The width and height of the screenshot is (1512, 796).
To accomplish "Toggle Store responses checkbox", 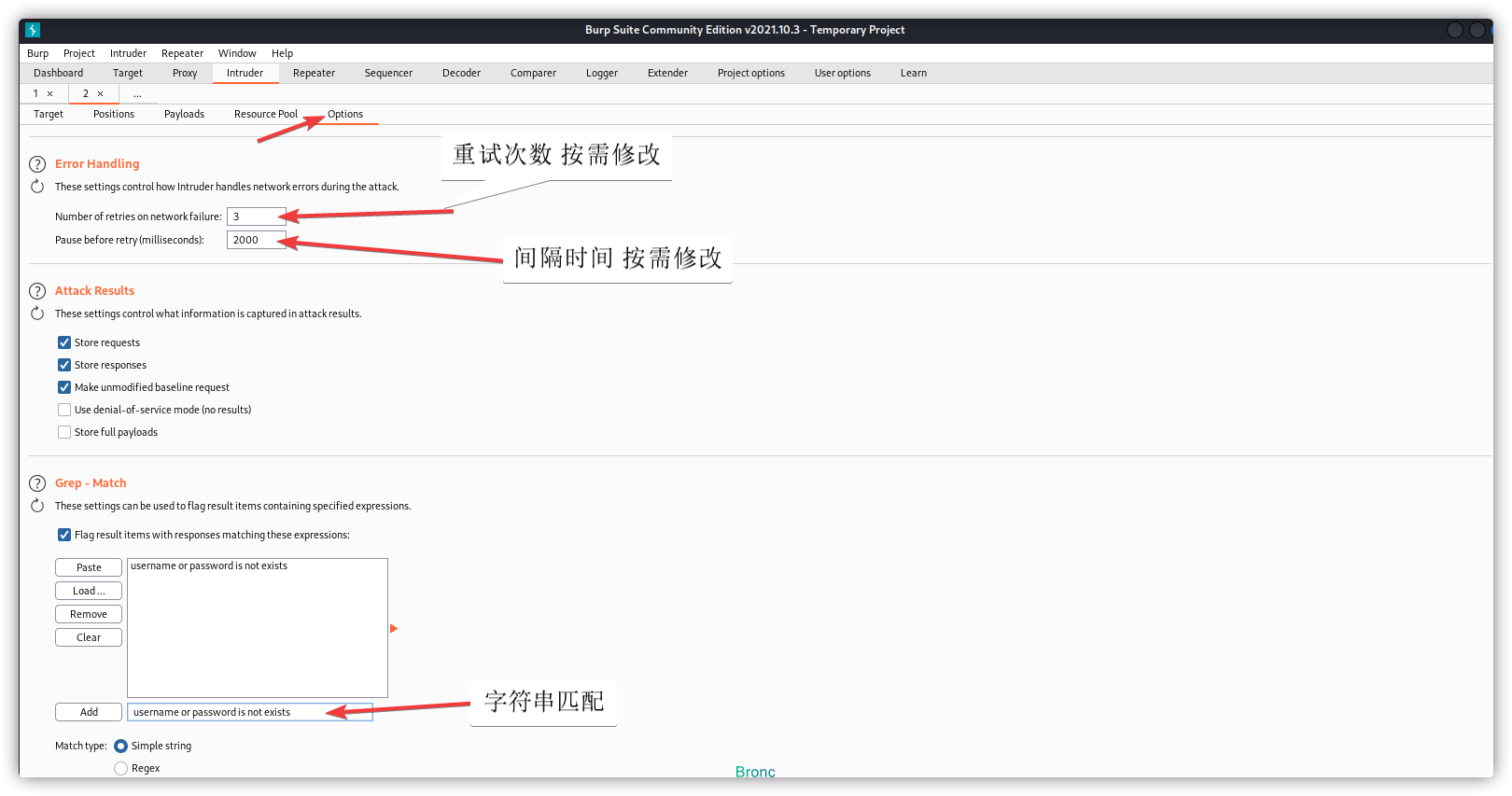I will (64, 365).
